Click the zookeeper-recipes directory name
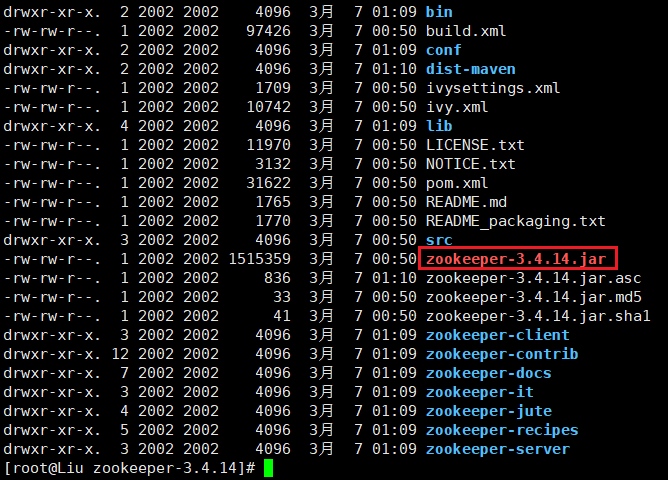Image resolution: width=668 pixels, height=480 pixels. point(502,430)
